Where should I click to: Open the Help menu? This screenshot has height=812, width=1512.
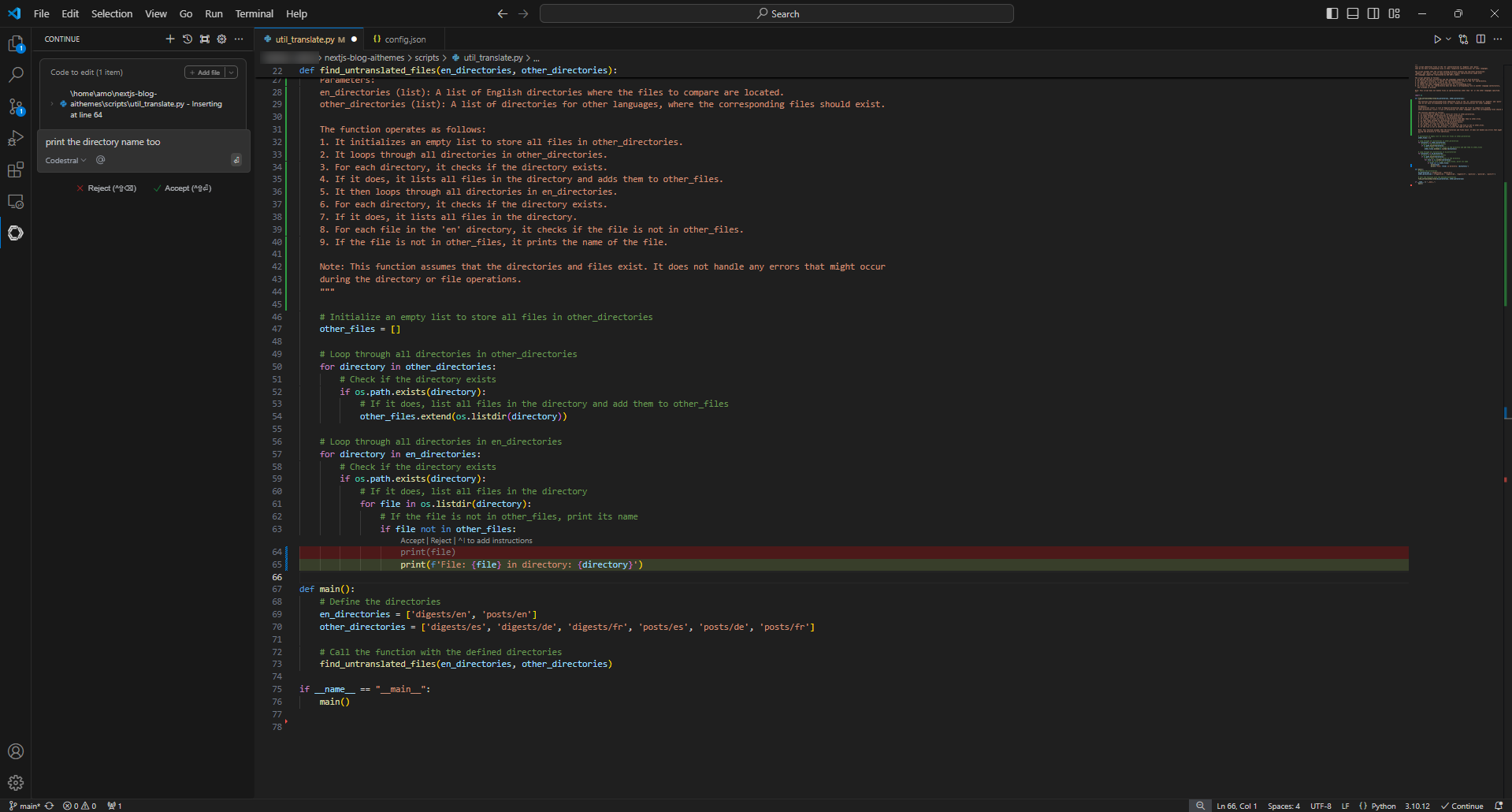(x=296, y=13)
